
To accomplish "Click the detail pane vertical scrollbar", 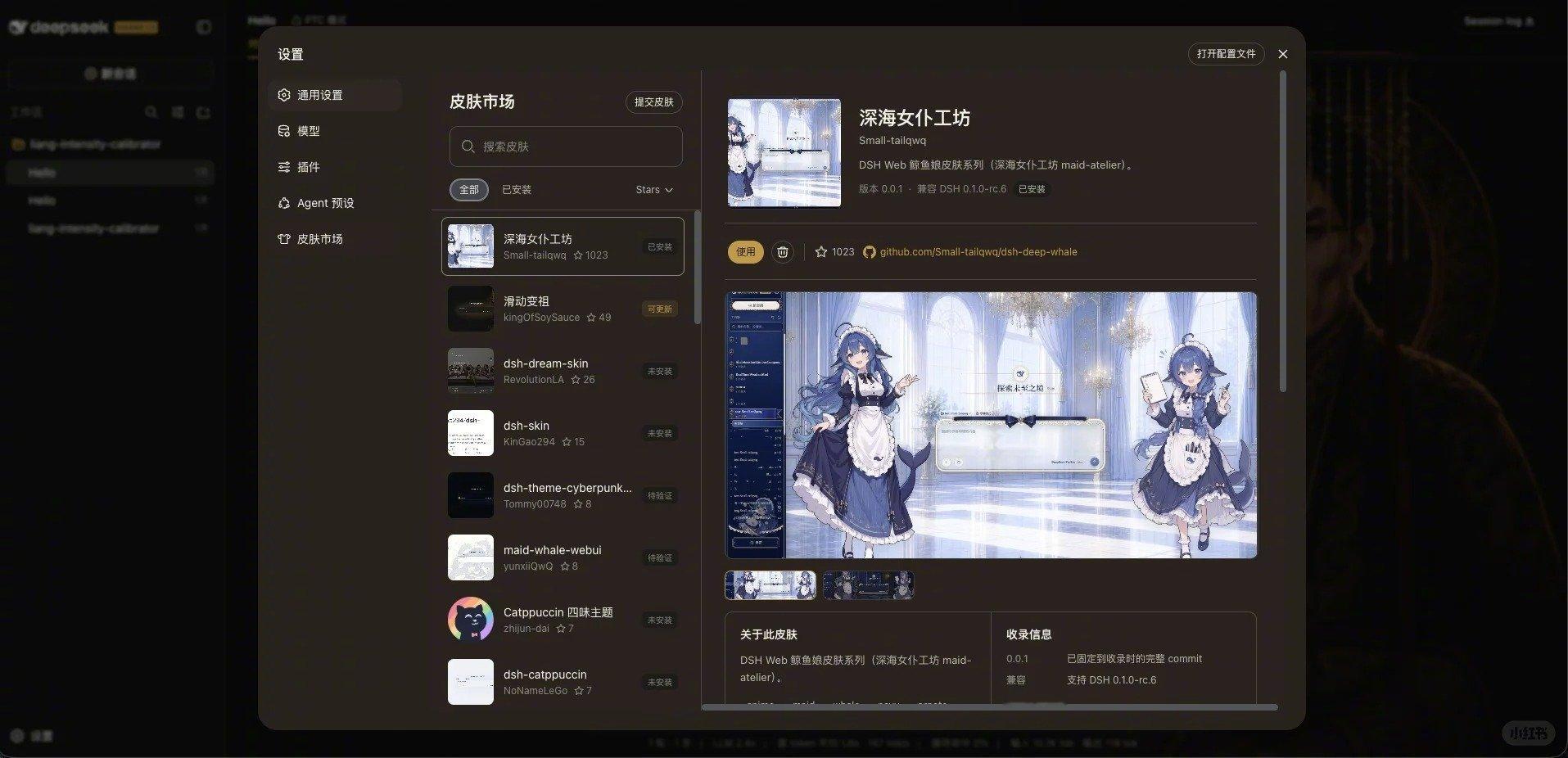I will tap(1282, 232).
